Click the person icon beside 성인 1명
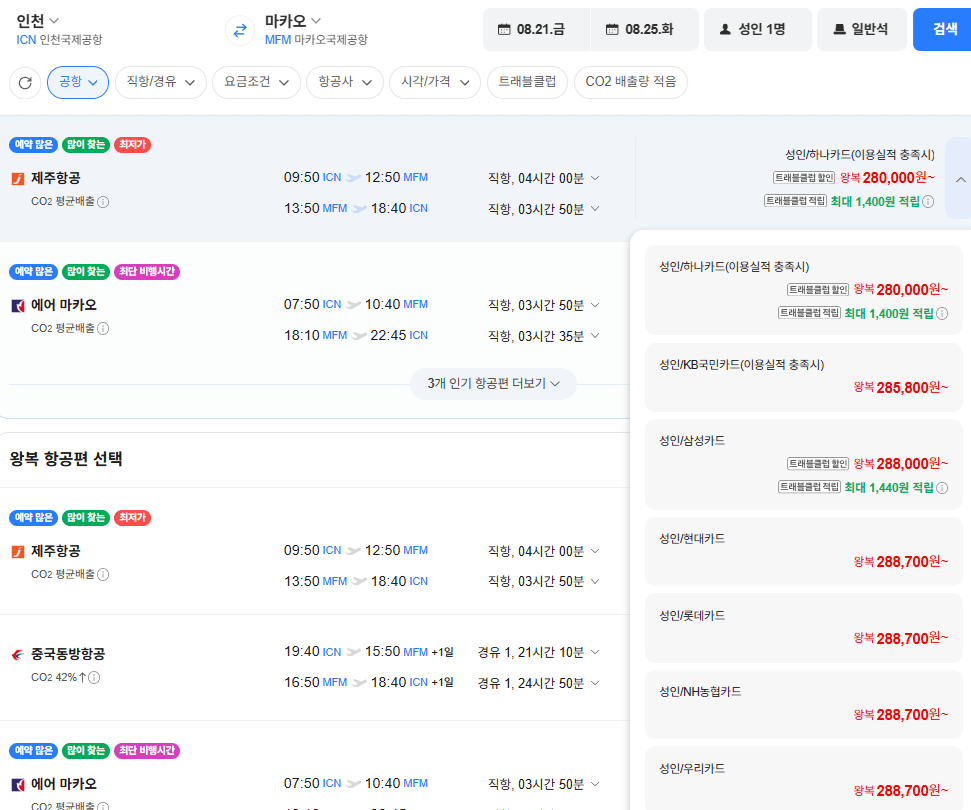 click(725, 29)
